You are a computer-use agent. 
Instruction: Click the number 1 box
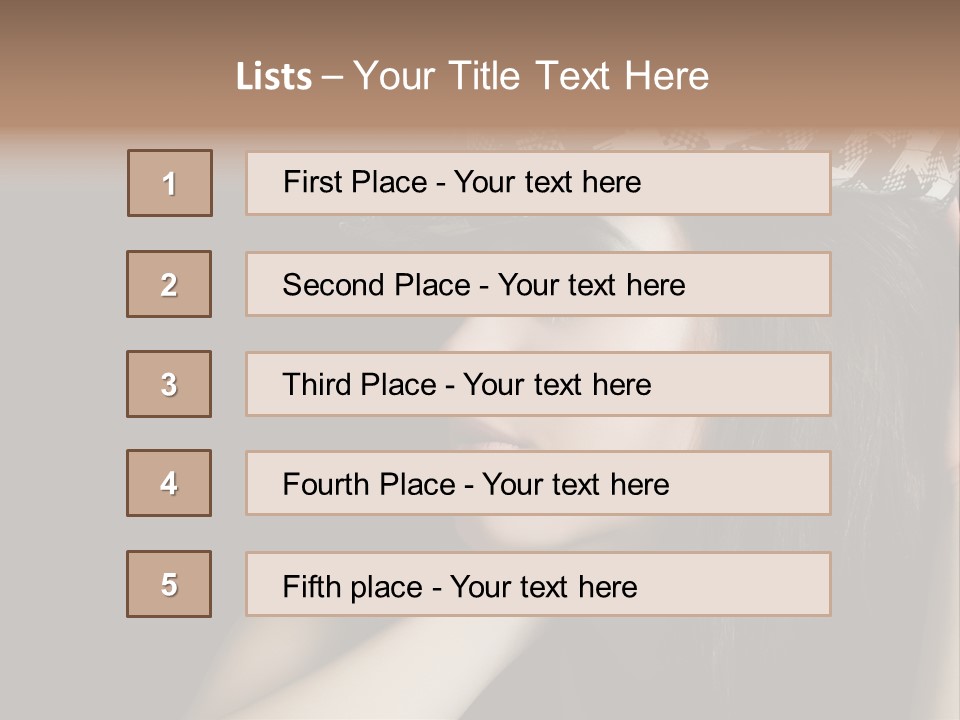pos(170,183)
